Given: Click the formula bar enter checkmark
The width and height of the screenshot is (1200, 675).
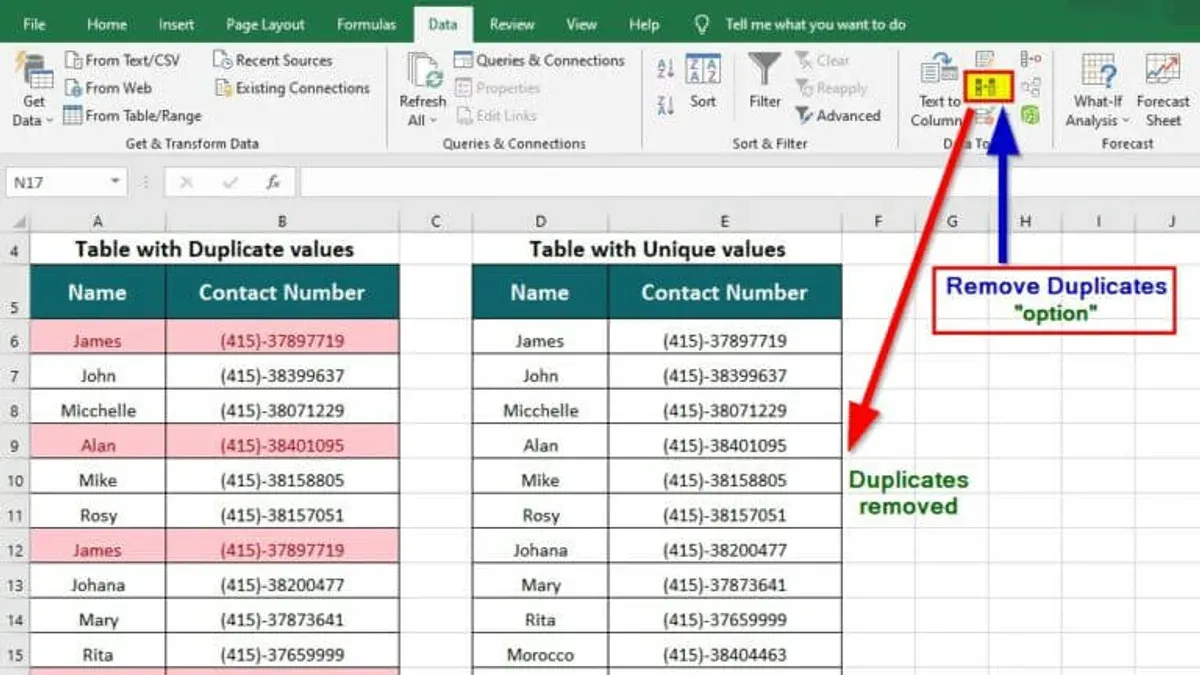Looking at the screenshot, I should [x=231, y=183].
